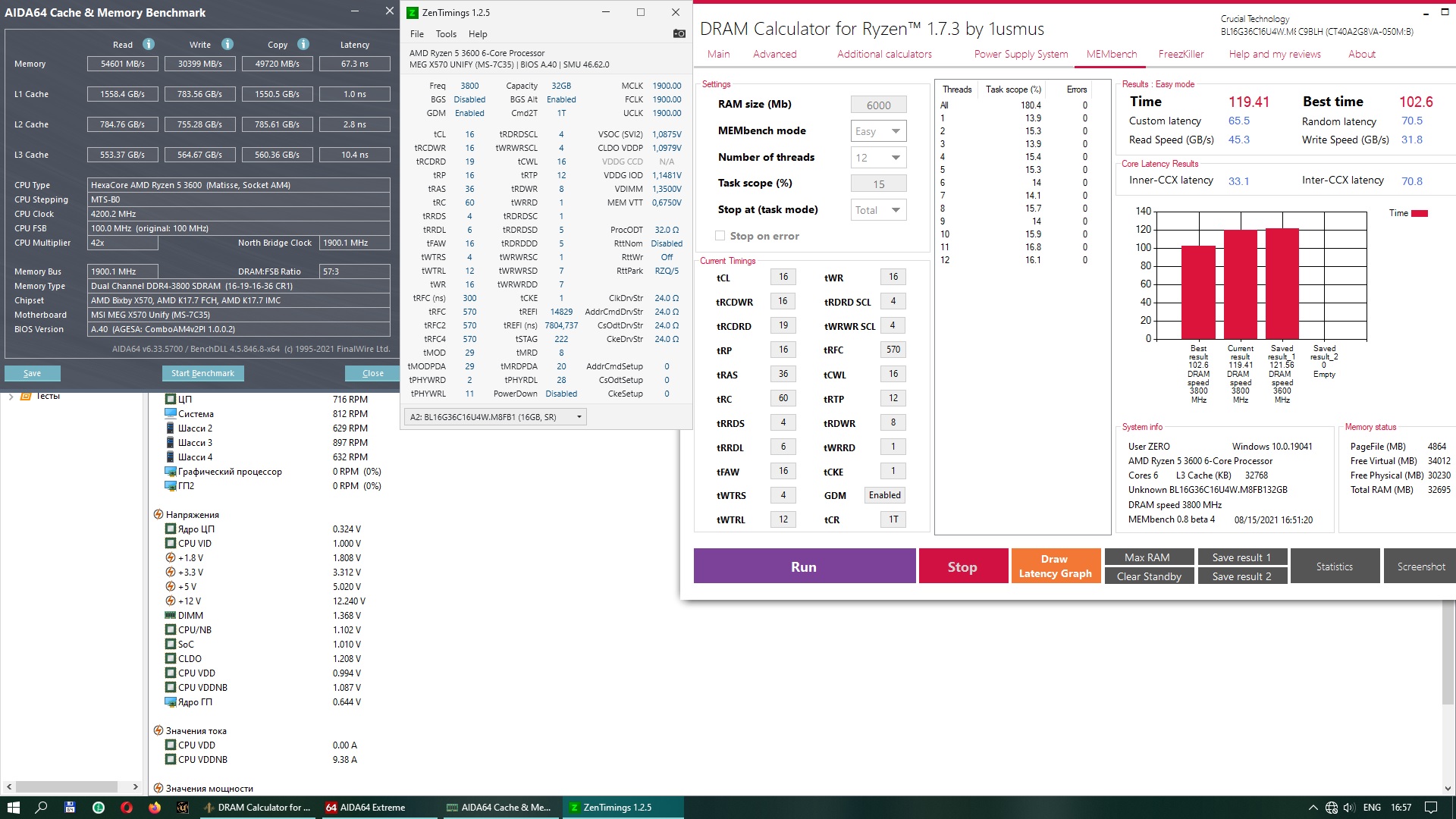Expand the Тесты tree node
Screen dimensions: 1456x819
[x=11, y=397]
